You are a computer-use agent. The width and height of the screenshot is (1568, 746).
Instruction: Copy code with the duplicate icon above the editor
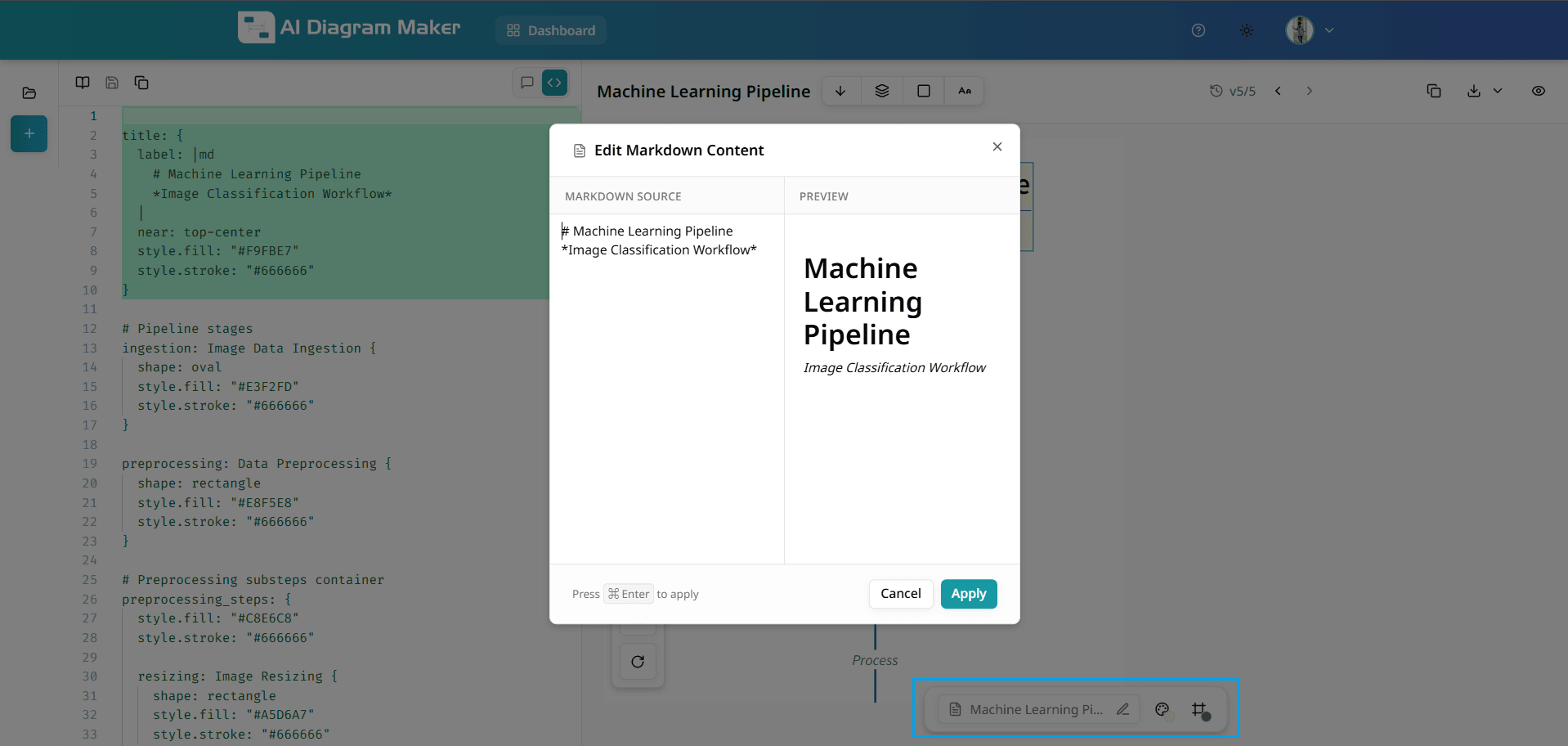click(141, 83)
